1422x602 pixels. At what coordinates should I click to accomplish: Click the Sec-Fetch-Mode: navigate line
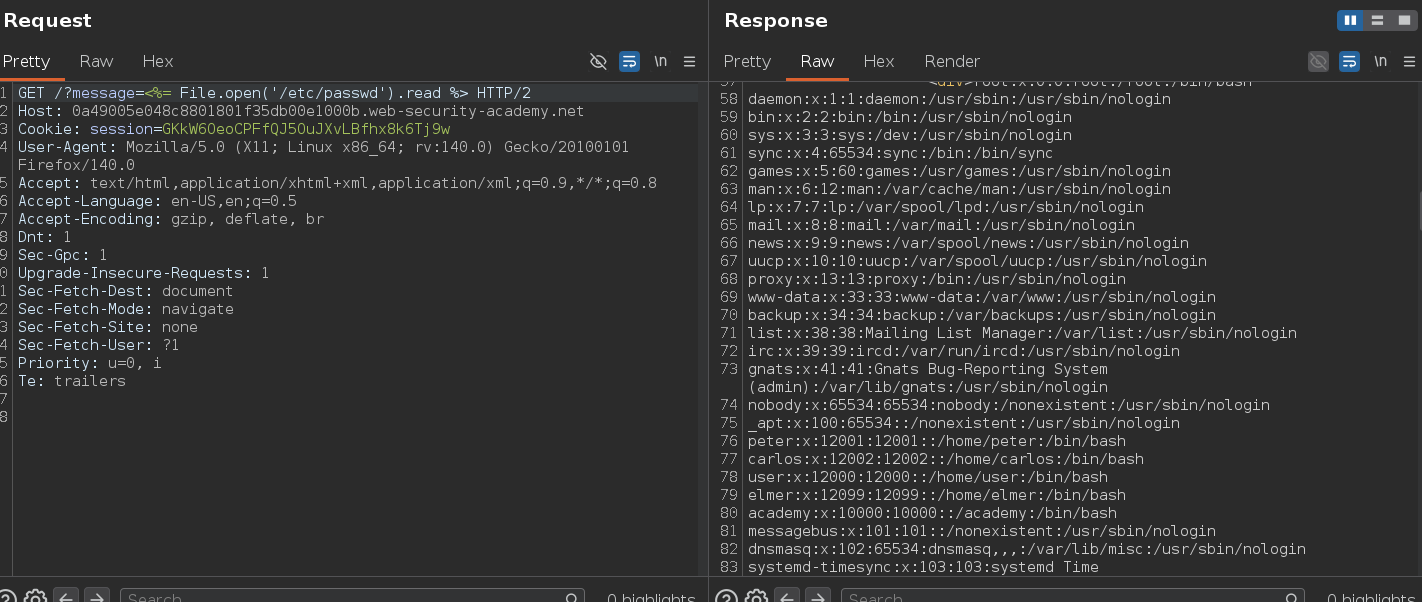point(125,309)
